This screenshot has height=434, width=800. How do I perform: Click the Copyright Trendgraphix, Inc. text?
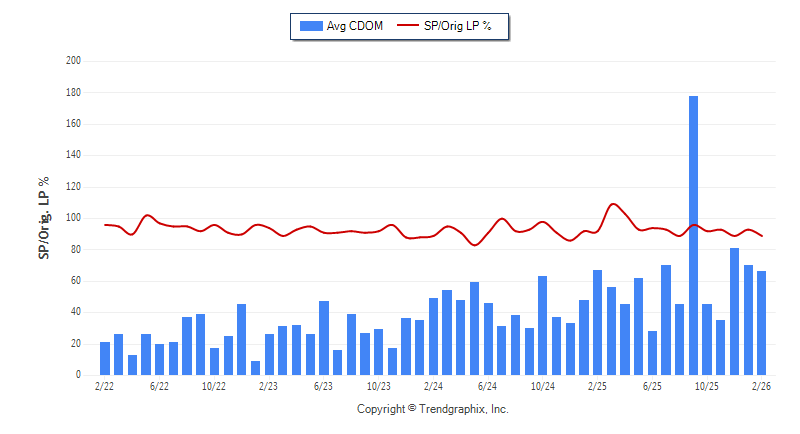point(433,409)
